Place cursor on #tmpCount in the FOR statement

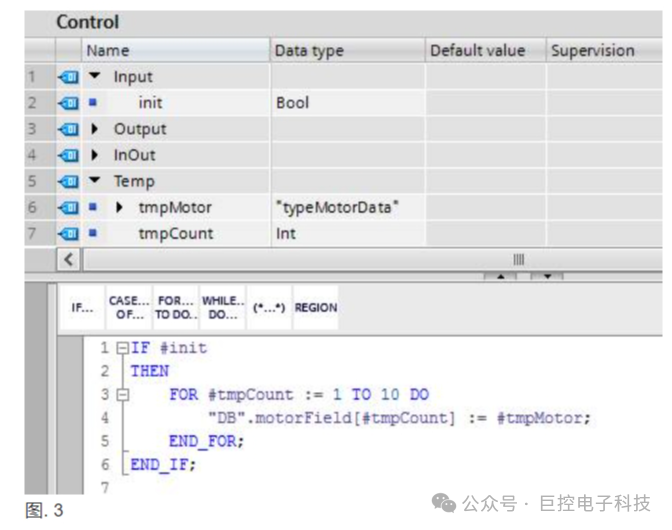[x=251, y=395]
